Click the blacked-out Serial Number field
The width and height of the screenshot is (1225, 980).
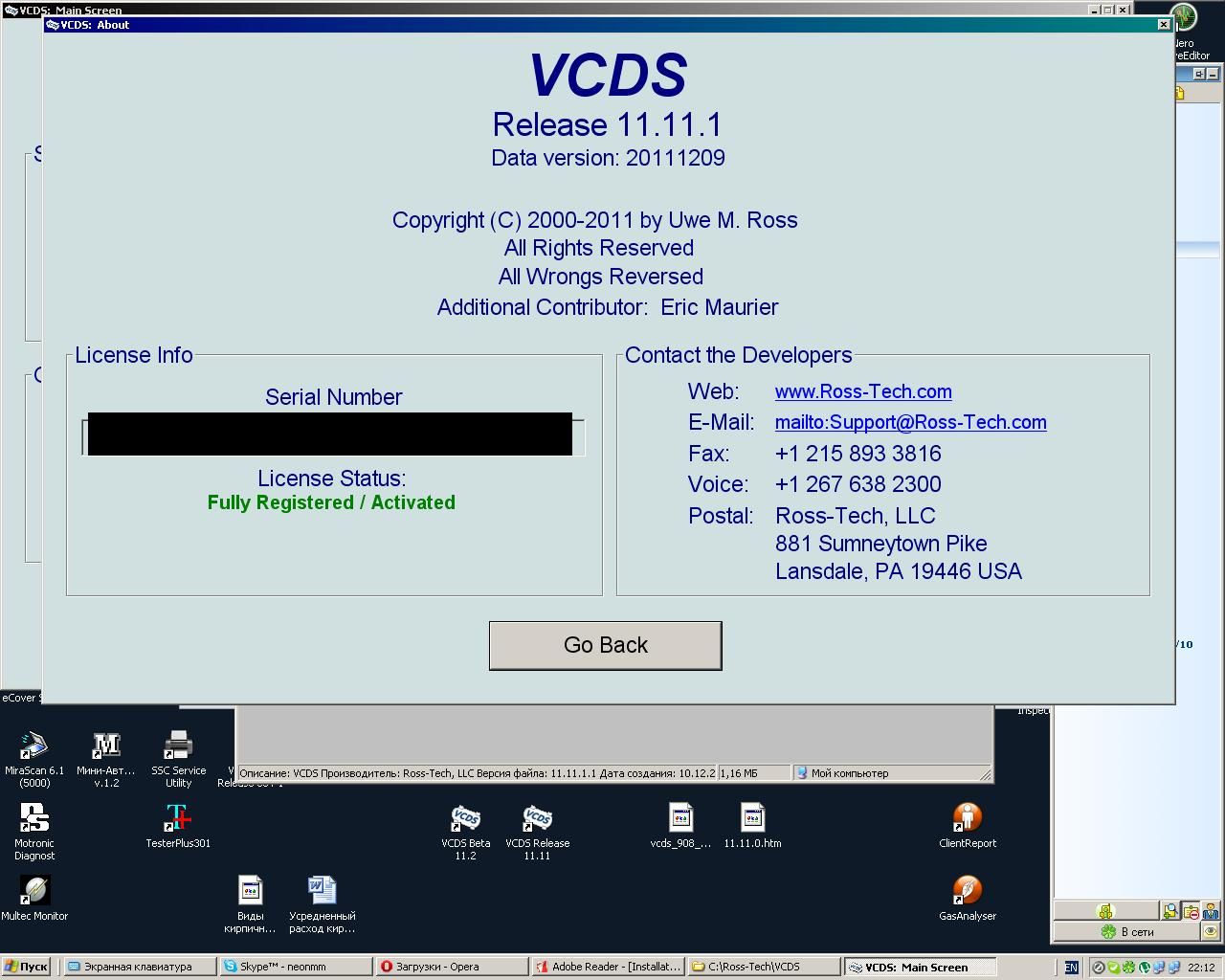coord(330,434)
